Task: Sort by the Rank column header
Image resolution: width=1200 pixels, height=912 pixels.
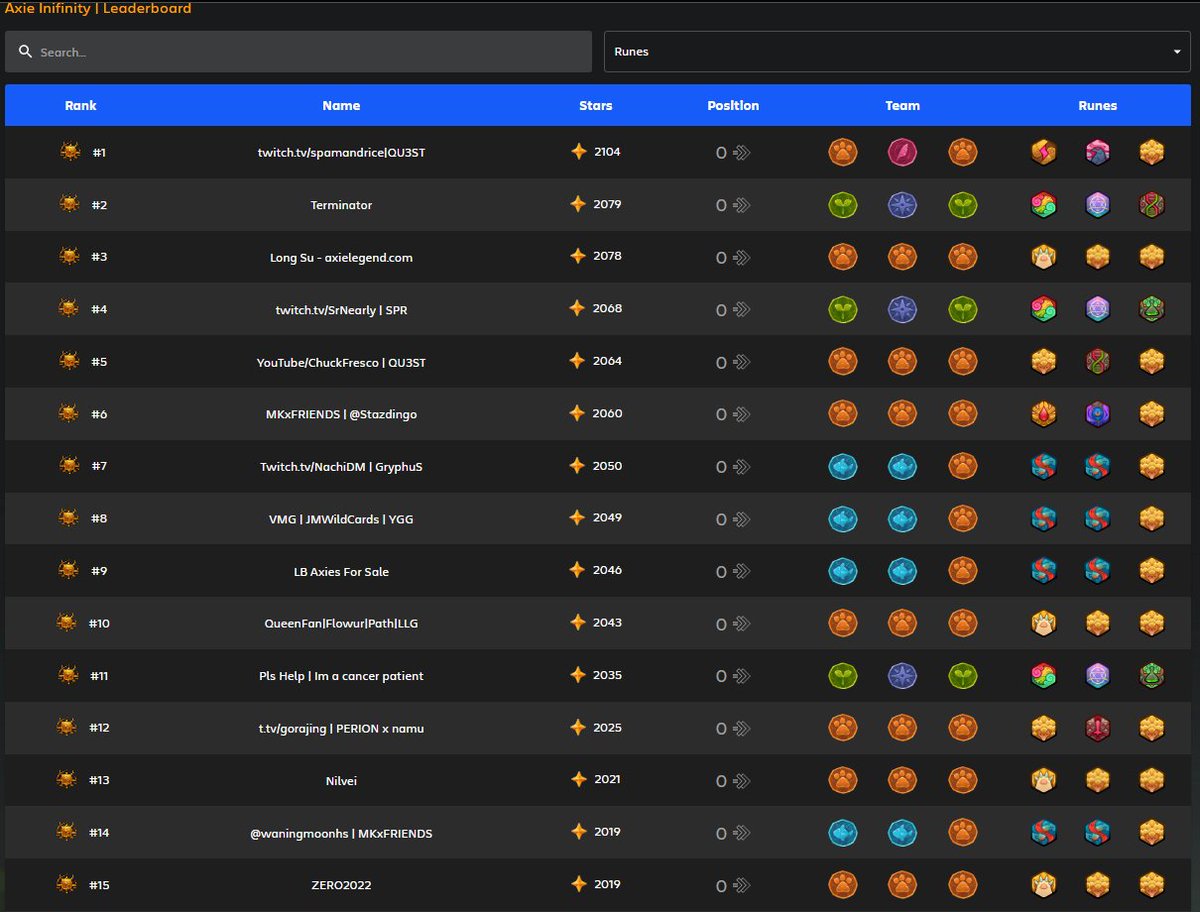Action: tap(81, 105)
